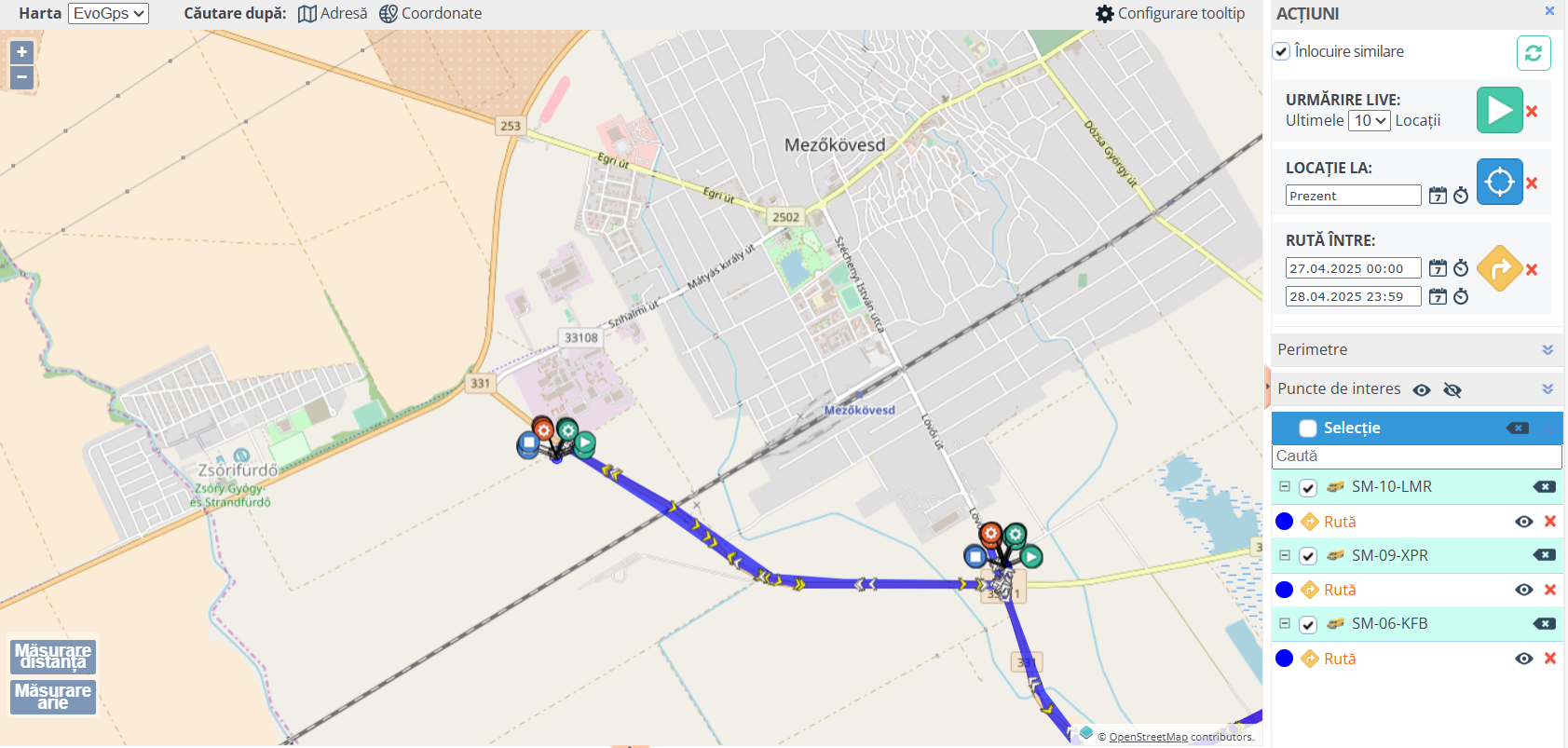1568x748 pixels.
Task: Generate route with orange turn-arrow icon
Action: click(x=1499, y=268)
